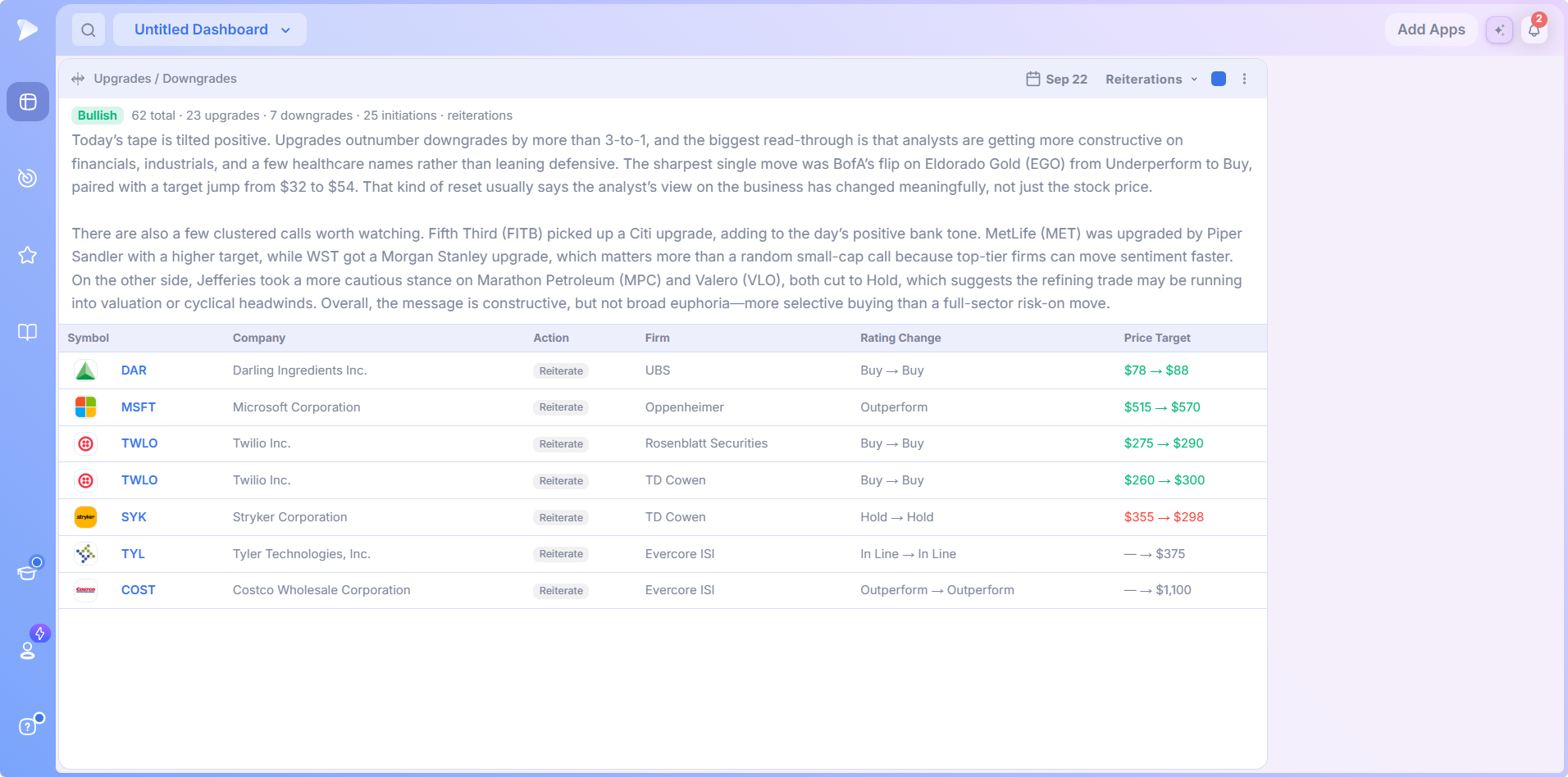Viewport: 1568px width, 777px height.
Task: Select the $355 → $298 price target
Action: click(x=1164, y=517)
